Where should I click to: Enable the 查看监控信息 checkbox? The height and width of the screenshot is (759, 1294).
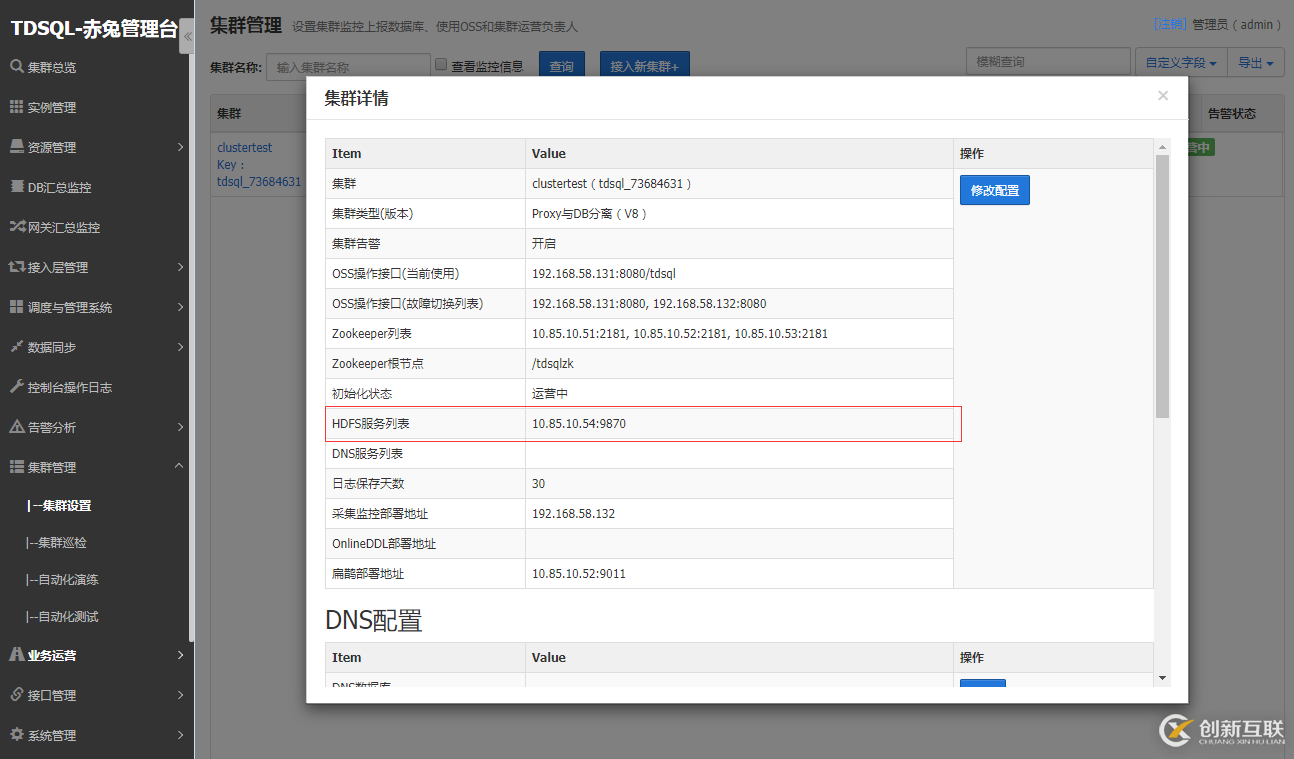click(441, 63)
